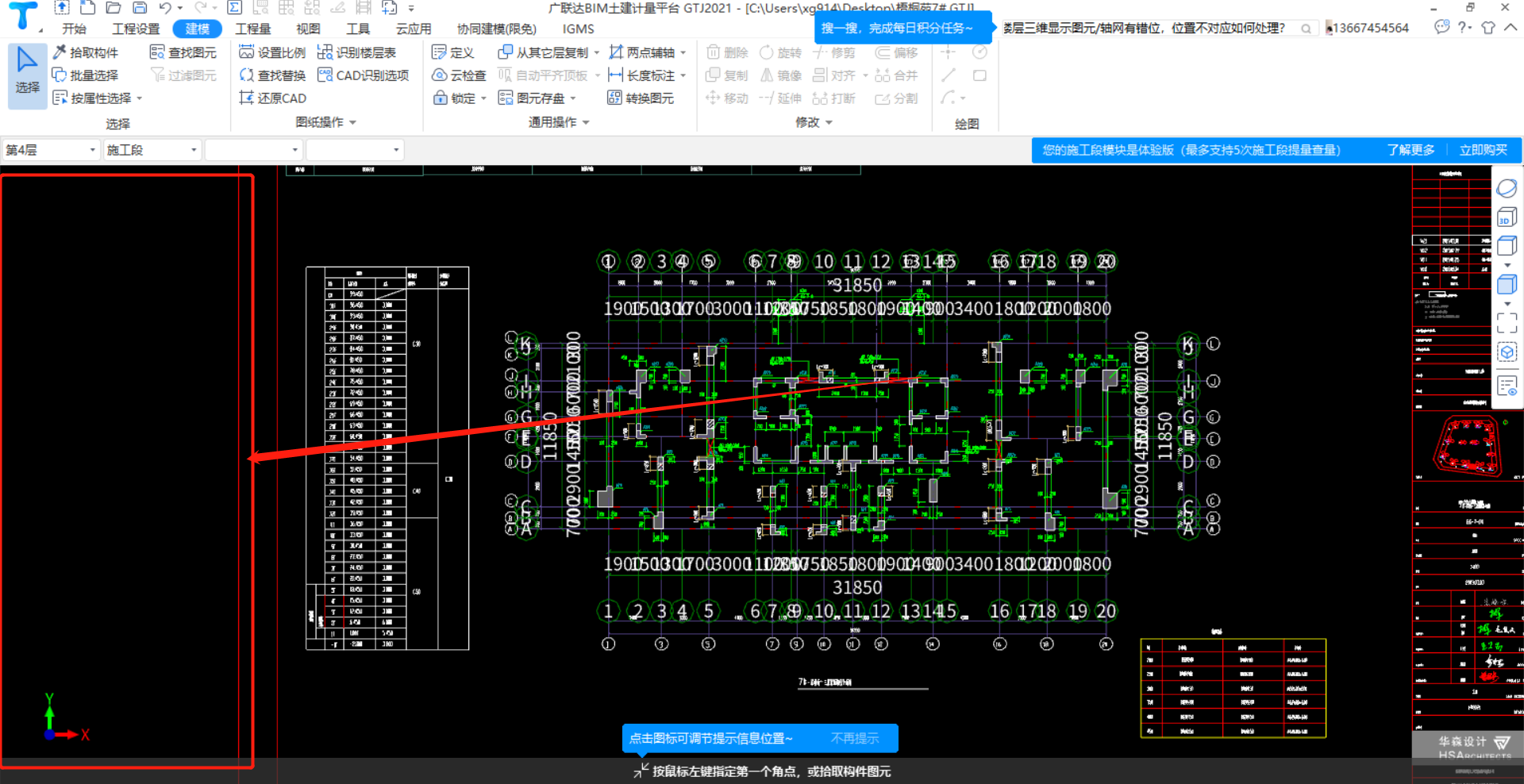1524x784 pixels.
Task: Click the hexagon display-settings icon in sidebar
Action: point(1507,352)
